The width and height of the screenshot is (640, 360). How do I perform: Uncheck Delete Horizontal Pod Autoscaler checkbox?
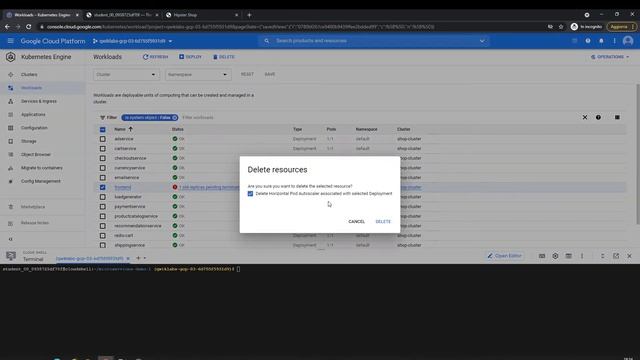pos(250,194)
